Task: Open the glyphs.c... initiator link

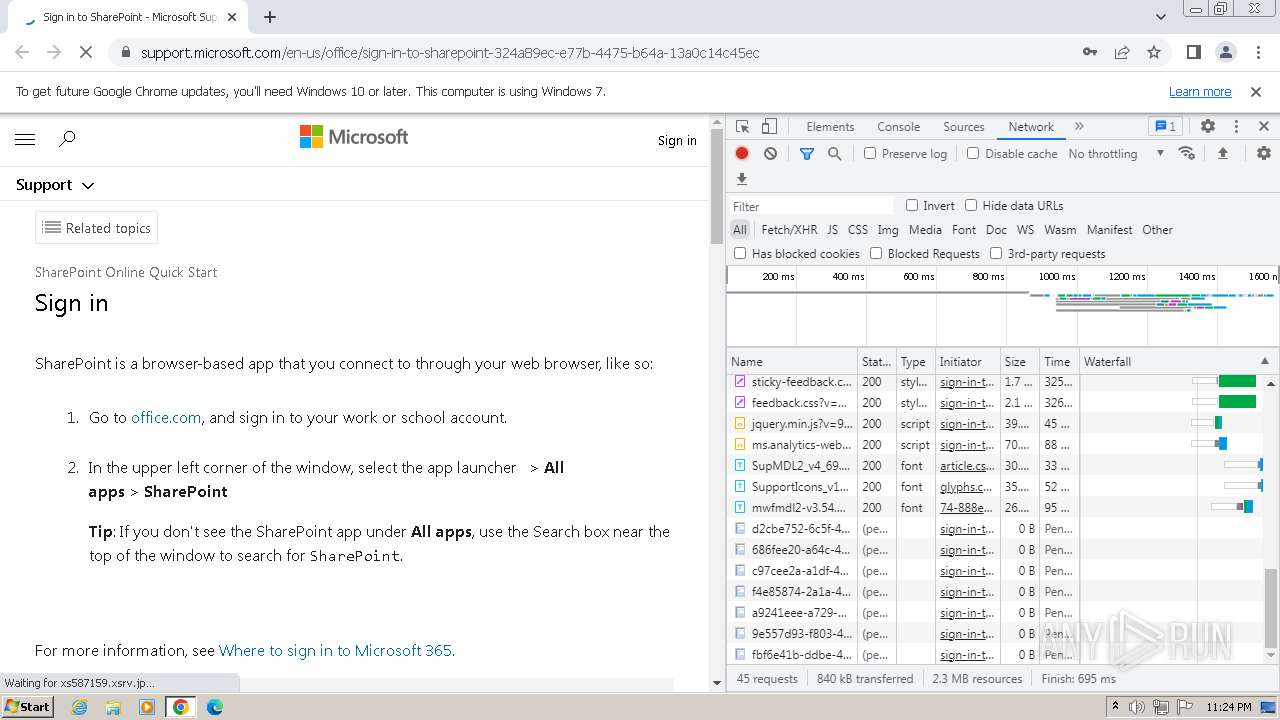Action: (x=966, y=487)
